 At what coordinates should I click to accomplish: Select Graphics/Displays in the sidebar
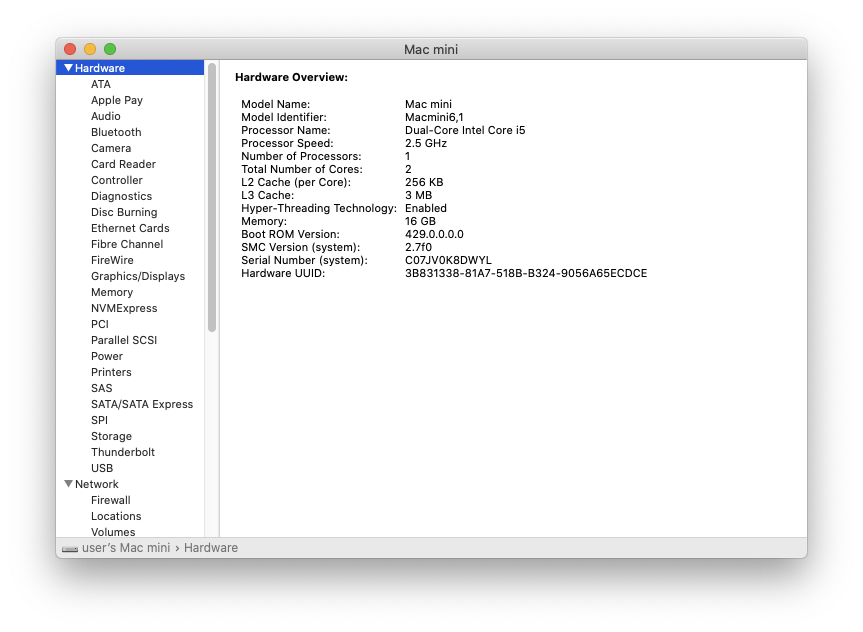tap(138, 276)
